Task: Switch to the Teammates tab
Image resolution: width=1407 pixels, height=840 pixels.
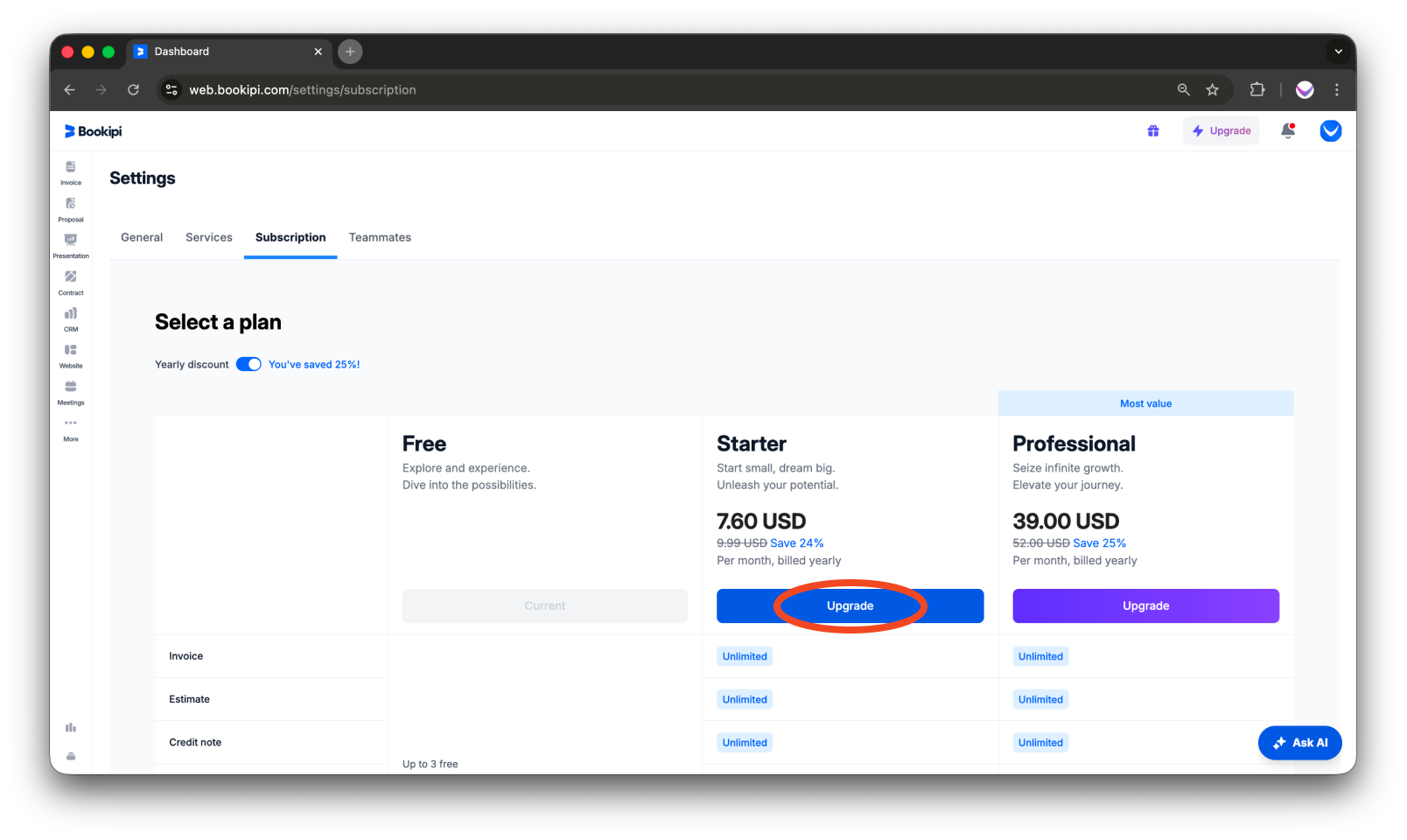Action: click(x=380, y=237)
